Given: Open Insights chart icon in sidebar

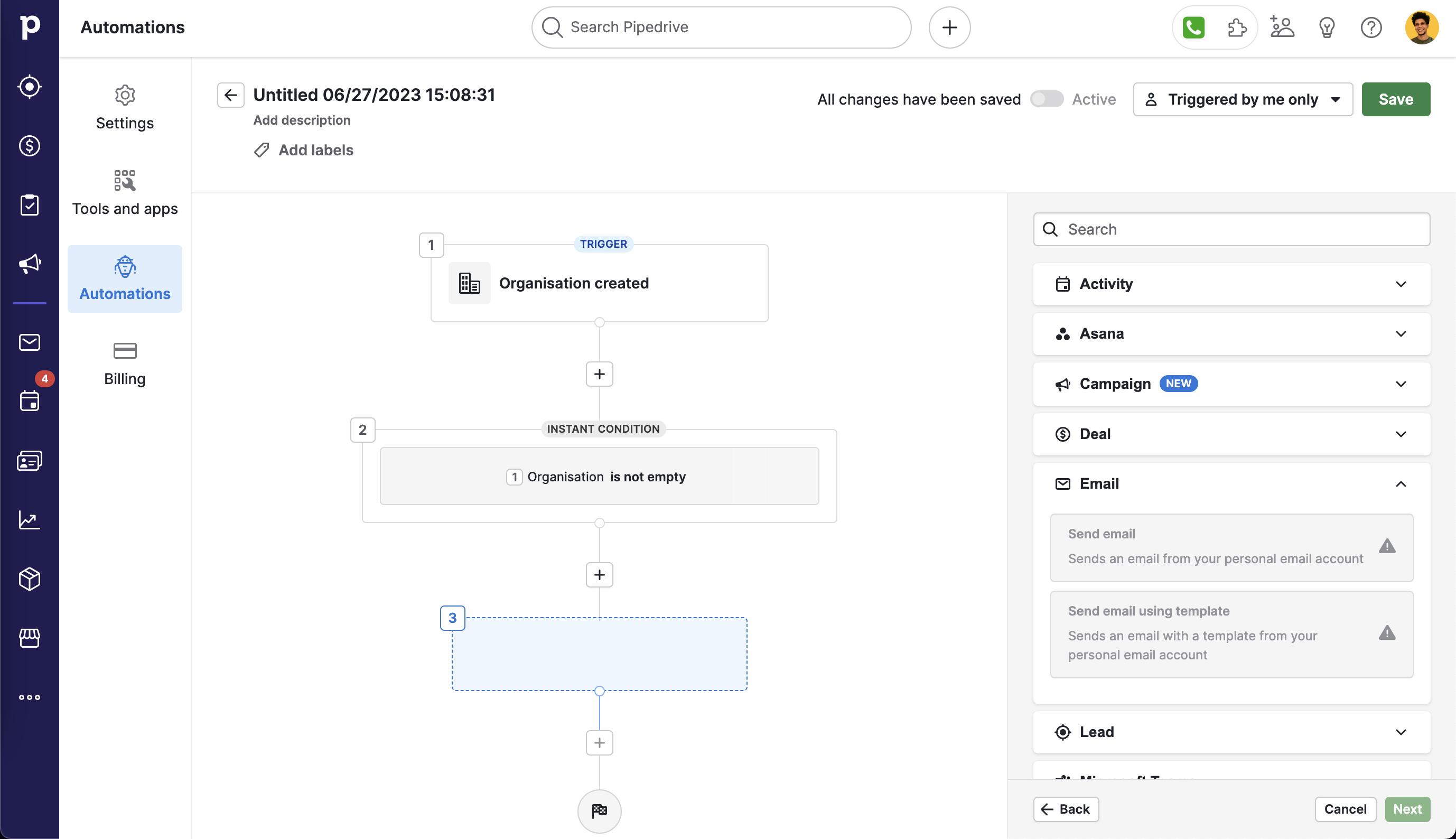Looking at the screenshot, I should click(30, 520).
